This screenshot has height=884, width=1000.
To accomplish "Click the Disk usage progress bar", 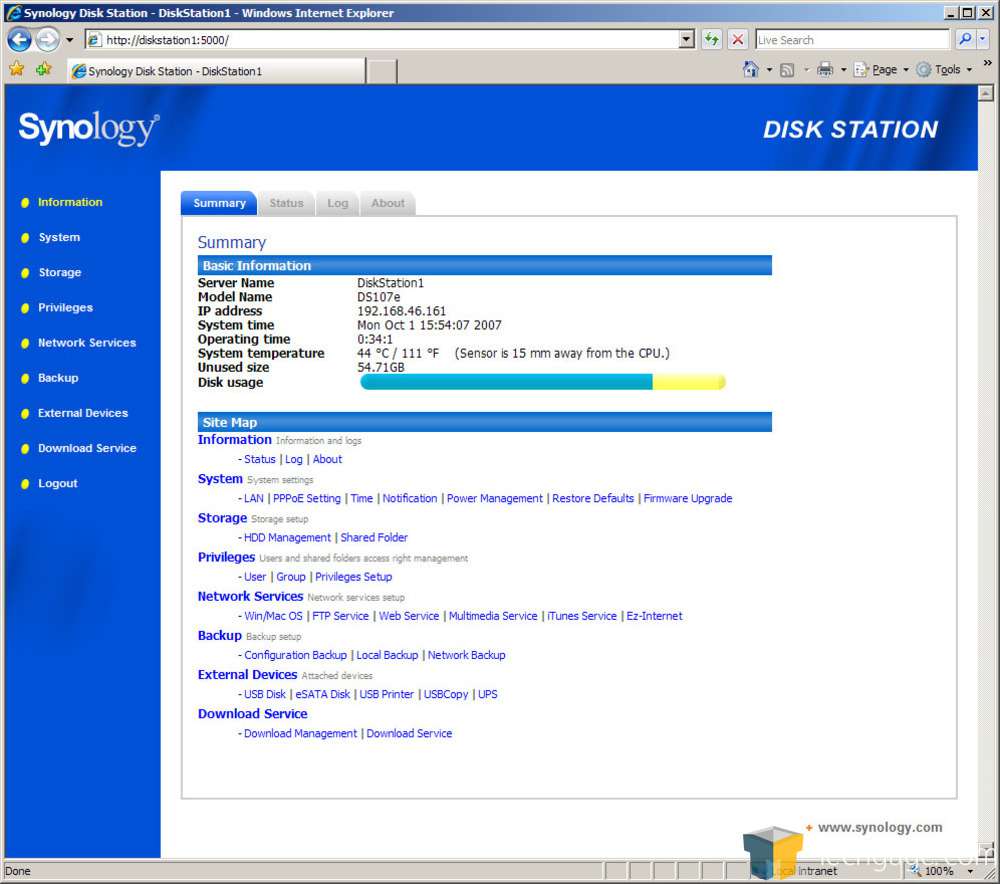I will point(543,382).
